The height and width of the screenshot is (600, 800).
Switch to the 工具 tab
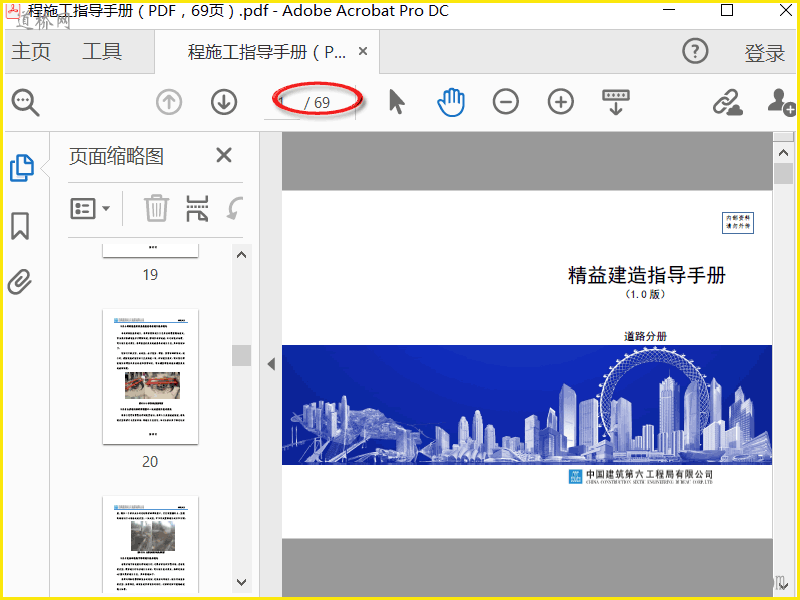(x=102, y=52)
